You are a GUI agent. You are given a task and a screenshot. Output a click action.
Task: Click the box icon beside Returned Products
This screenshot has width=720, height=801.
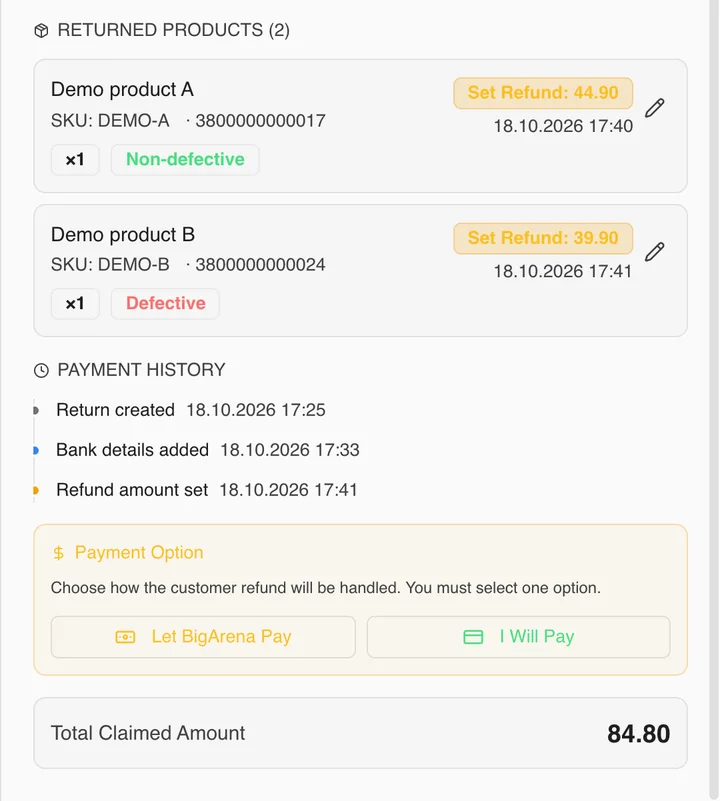[x=41, y=31]
